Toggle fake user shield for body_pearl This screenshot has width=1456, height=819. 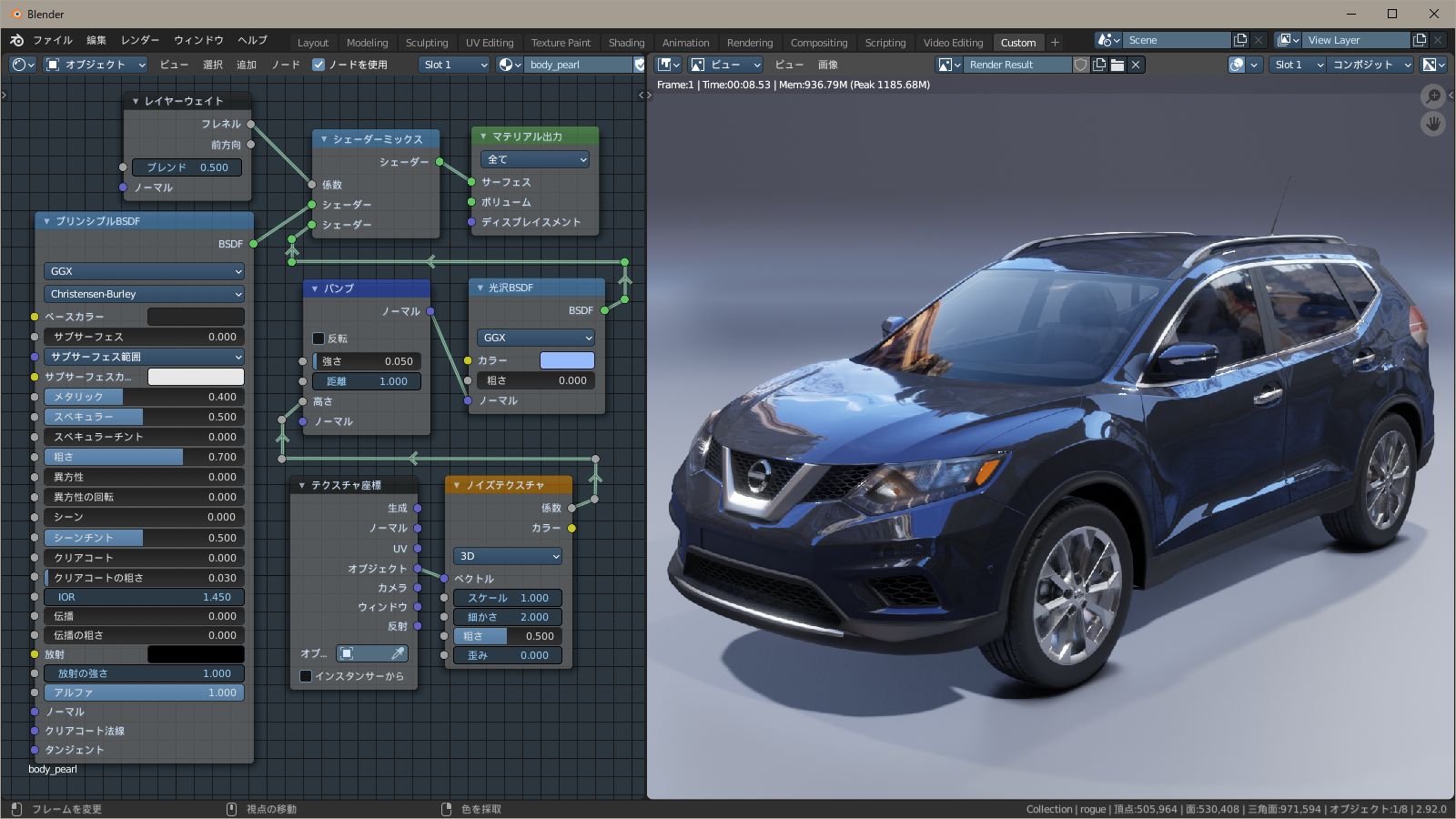point(640,65)
